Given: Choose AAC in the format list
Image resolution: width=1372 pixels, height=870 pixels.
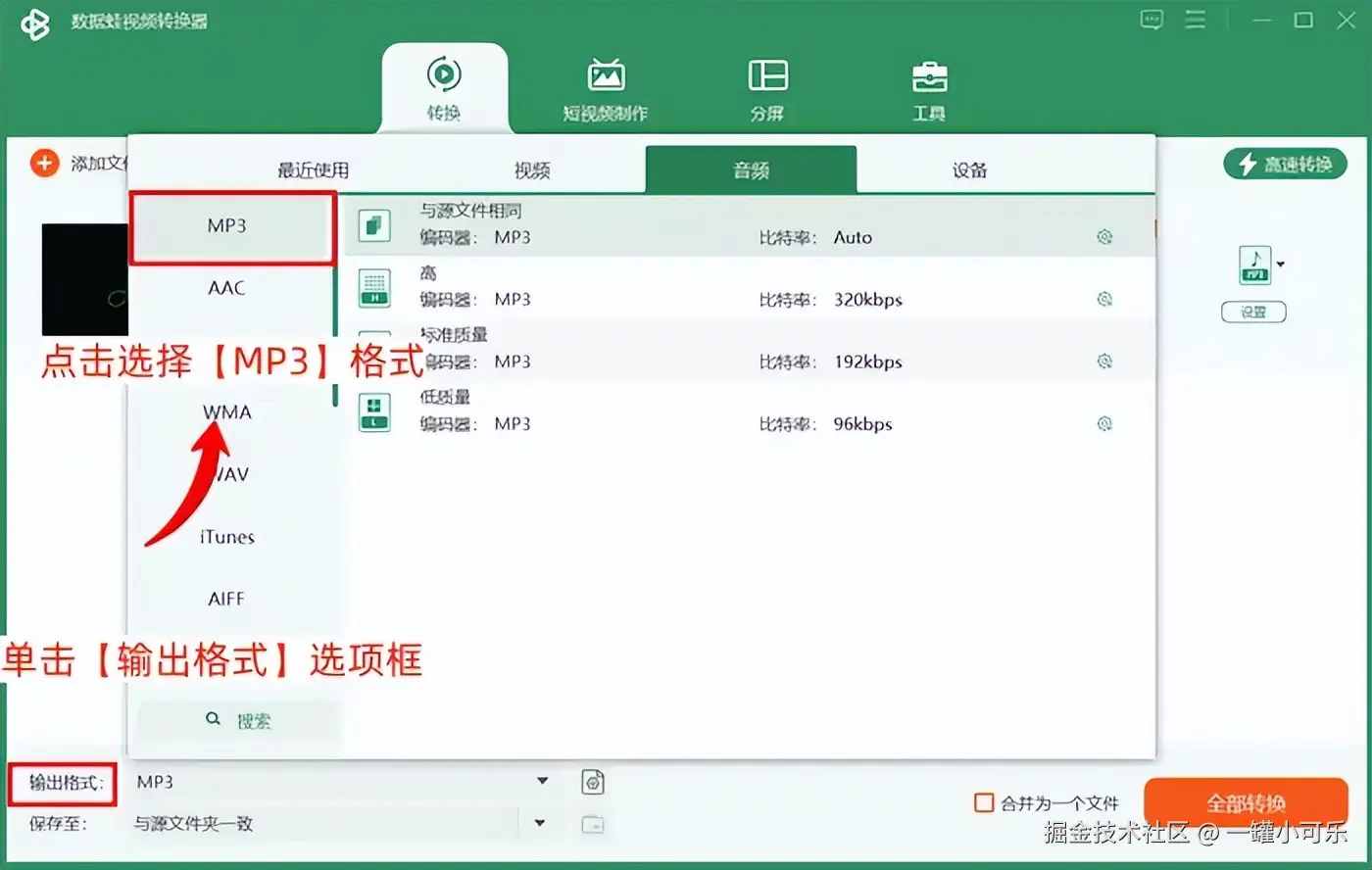Looking at the screenshot, I should click(x=226, y=288).
